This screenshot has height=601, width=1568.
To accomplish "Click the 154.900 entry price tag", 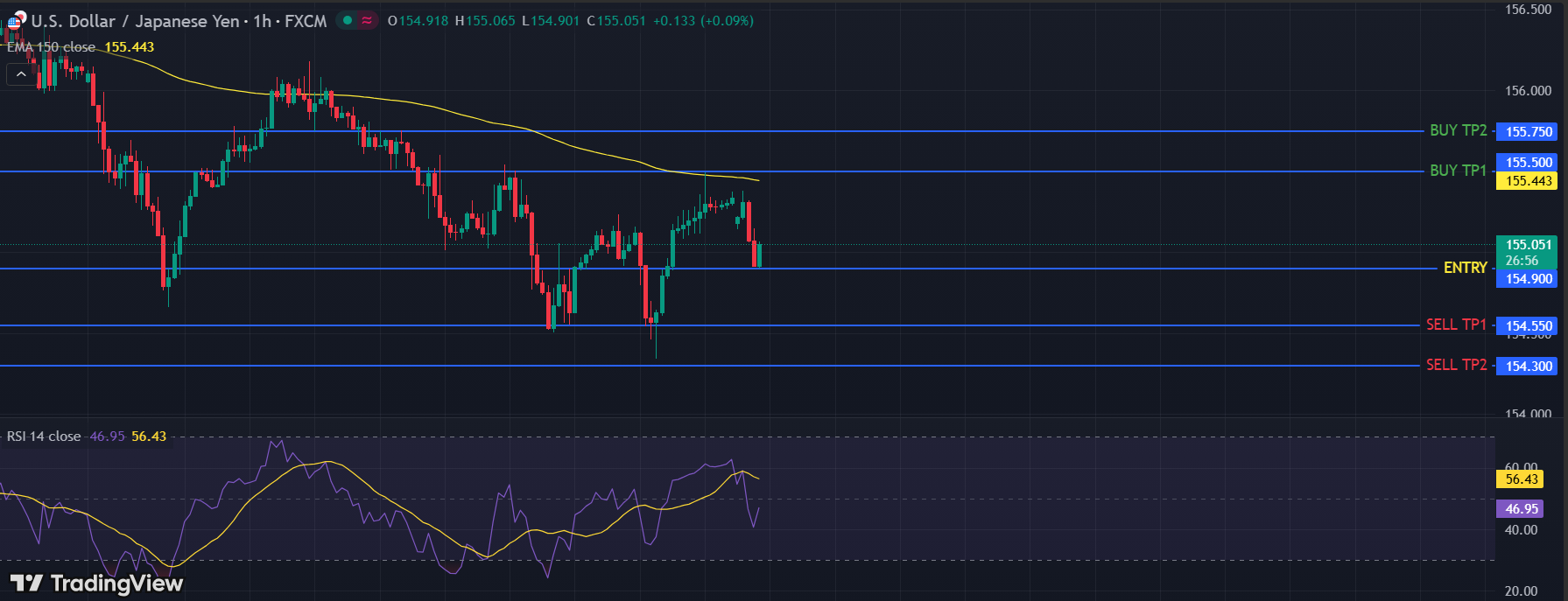I will (x=1528, y=279).
